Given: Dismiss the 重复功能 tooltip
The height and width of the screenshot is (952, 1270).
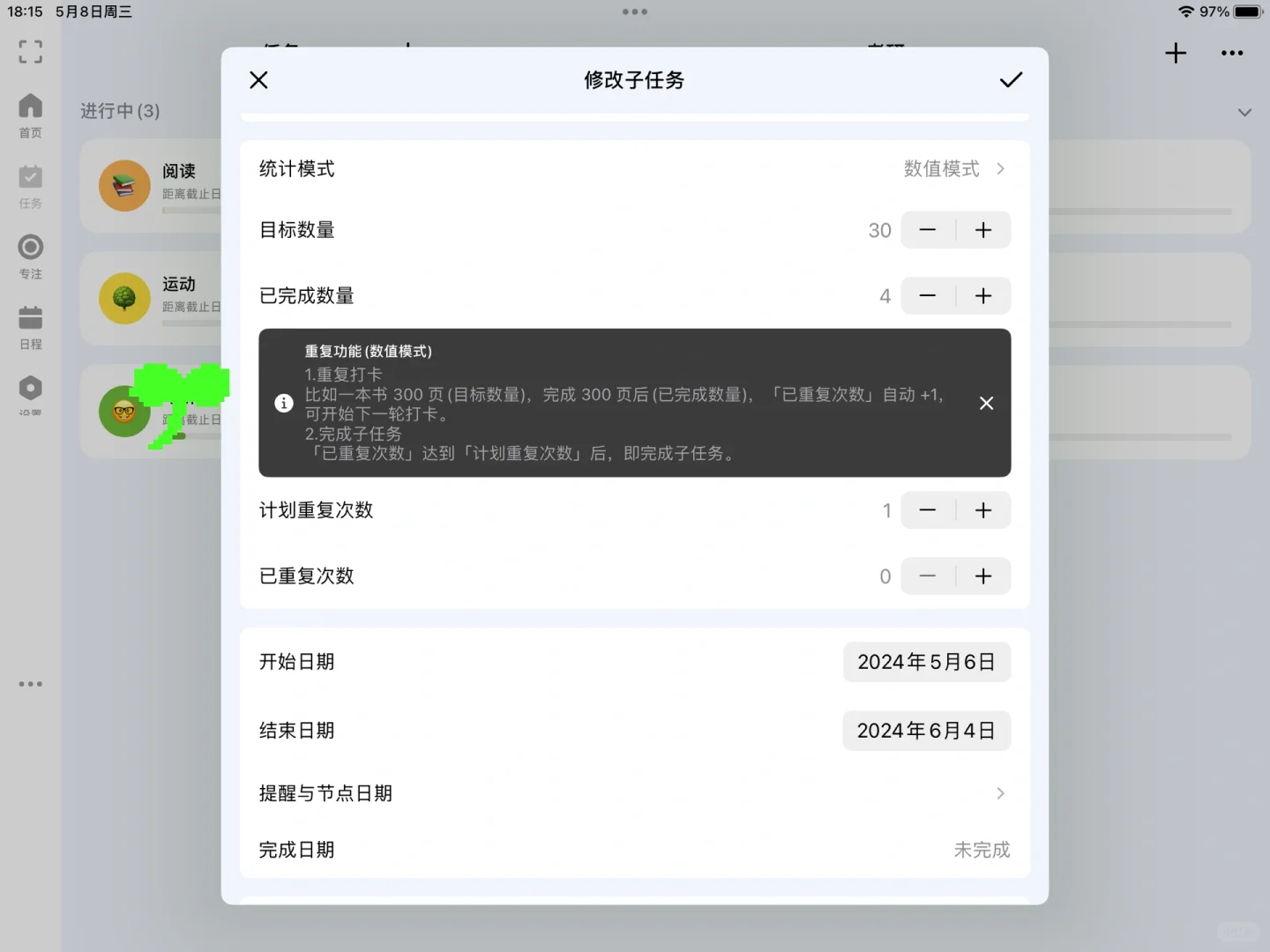Looking at the screenshot, I should tap(986, 403).
